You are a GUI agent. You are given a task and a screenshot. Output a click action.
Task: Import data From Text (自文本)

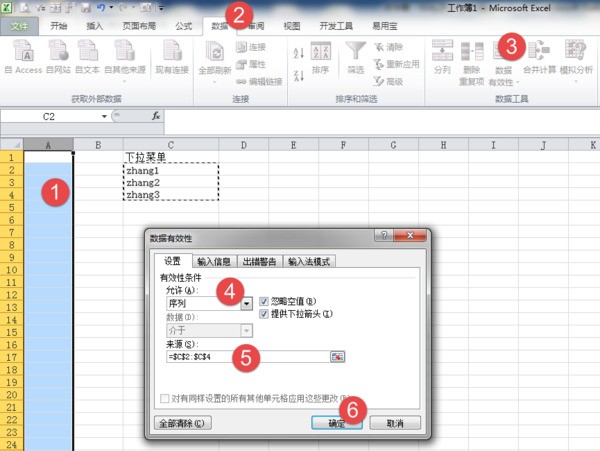coord(88,57)
